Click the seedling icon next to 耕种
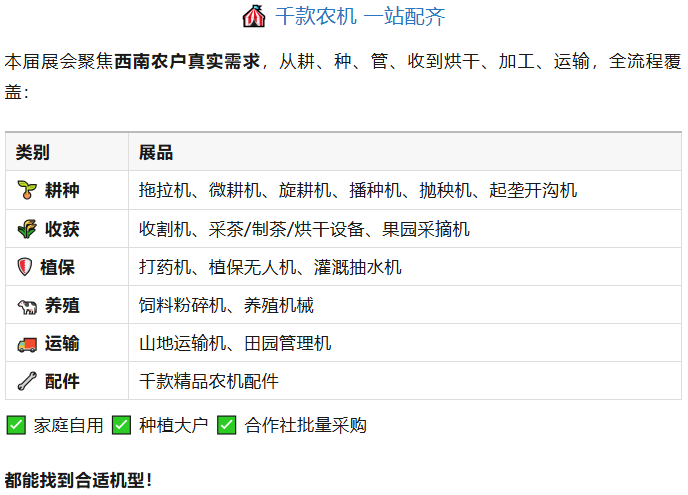Viewport: 688px width, 495px height. coord(27,191)
